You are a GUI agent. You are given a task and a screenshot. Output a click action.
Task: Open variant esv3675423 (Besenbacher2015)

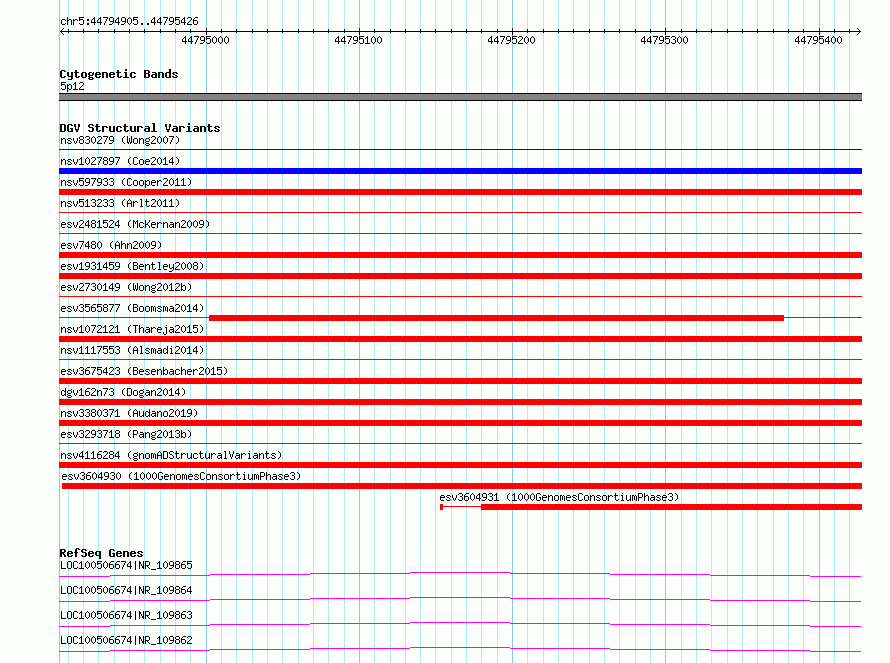tap(144, 371)
